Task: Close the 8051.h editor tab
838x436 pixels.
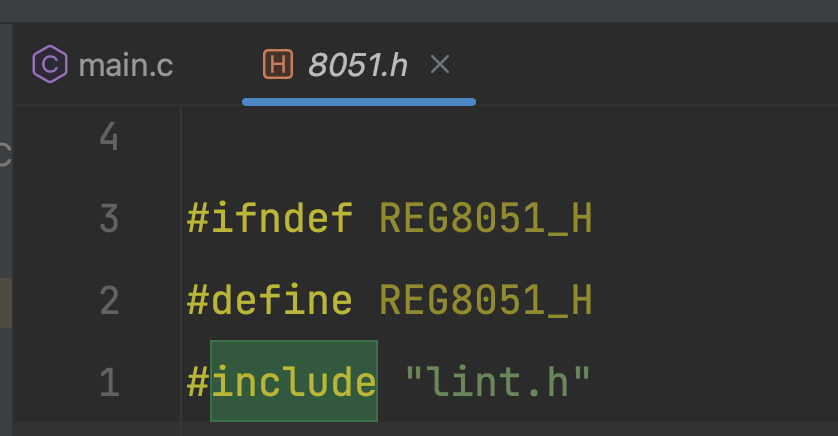Action: click(x=439, y=65)
